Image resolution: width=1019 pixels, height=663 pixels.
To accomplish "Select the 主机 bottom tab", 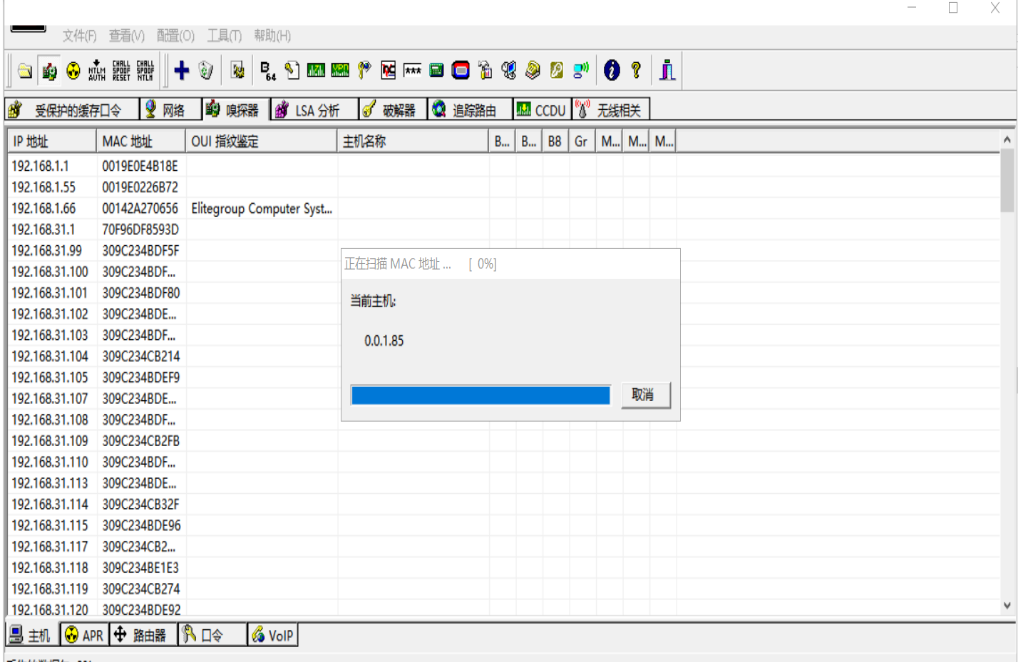I will coord(32,635).
